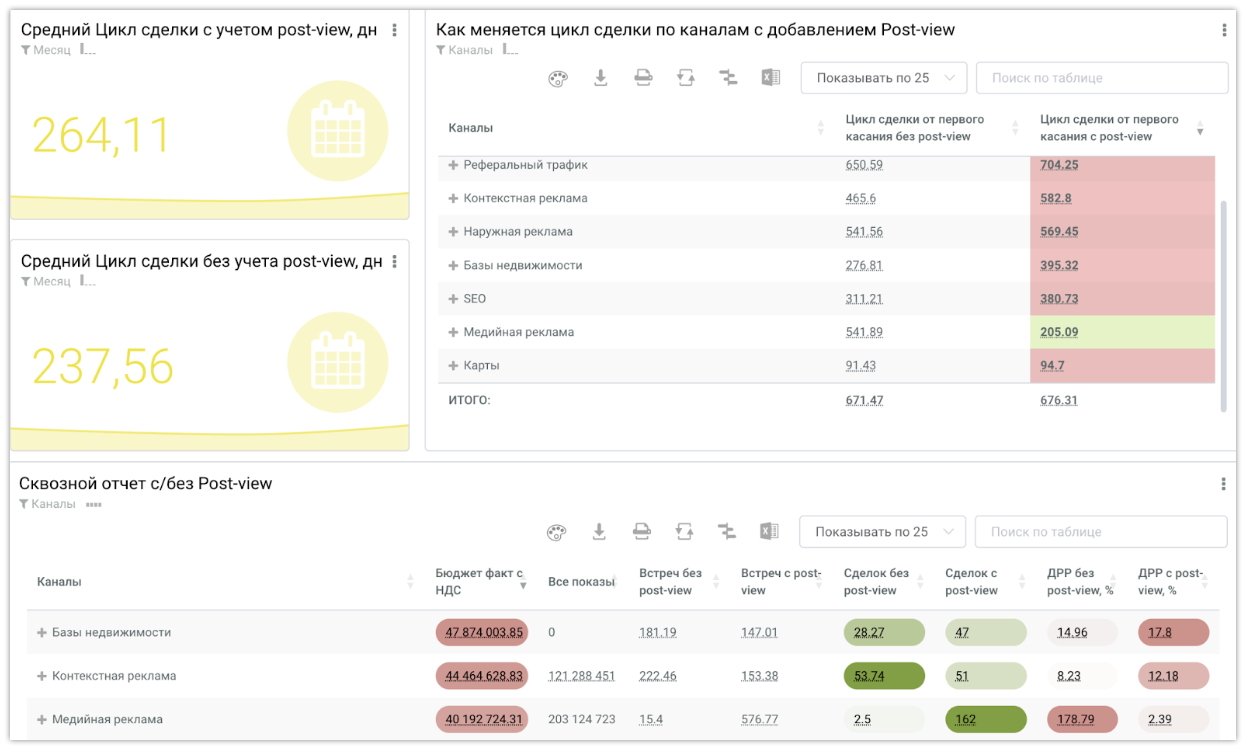Export the deal cycle table to Excel
This screenshot has width=1246, height=750.
[x=770, y=78]
